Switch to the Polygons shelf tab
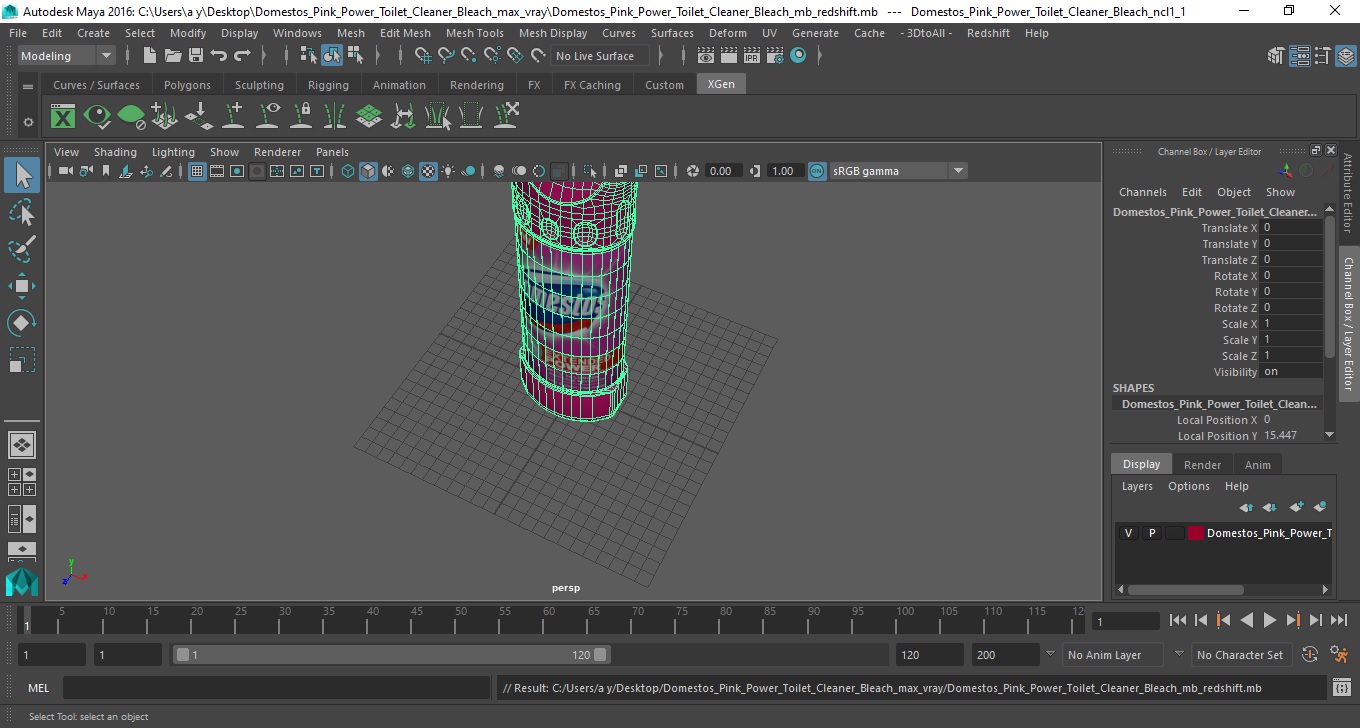 pos(187,85)
